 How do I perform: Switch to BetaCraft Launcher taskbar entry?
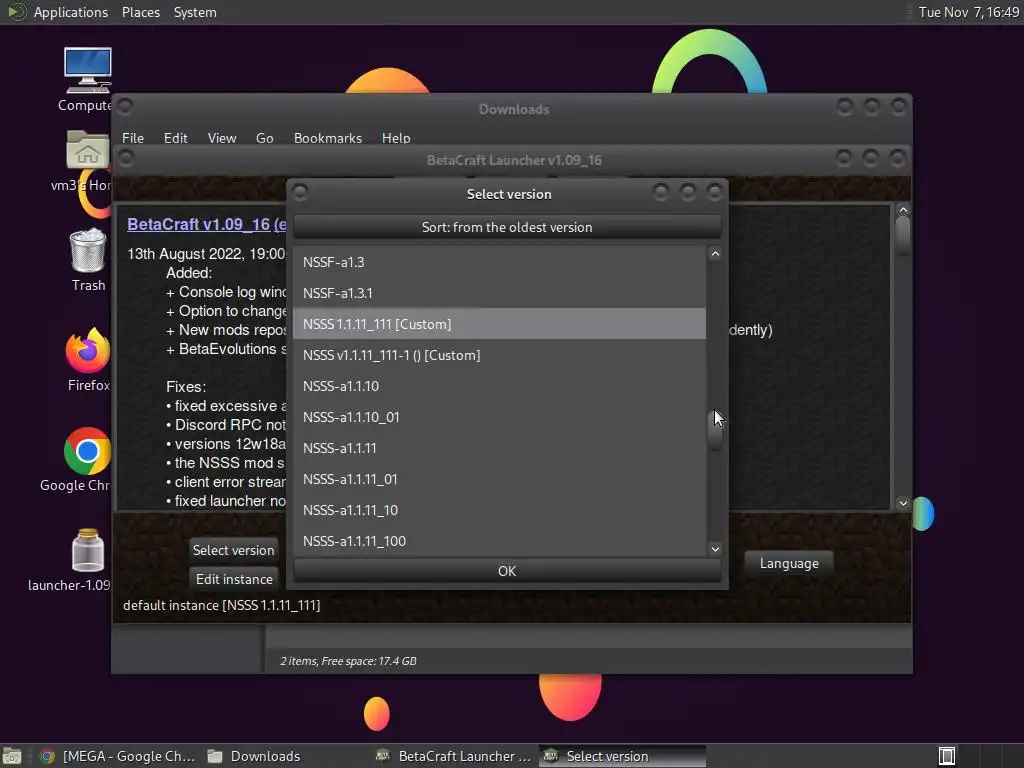click(x=454, y=756)
